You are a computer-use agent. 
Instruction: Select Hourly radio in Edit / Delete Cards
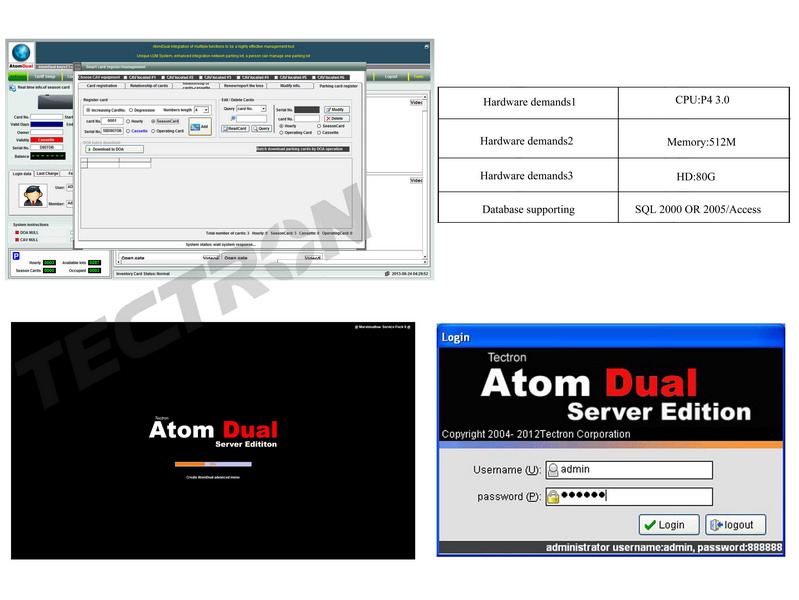[x=281, y=126]
